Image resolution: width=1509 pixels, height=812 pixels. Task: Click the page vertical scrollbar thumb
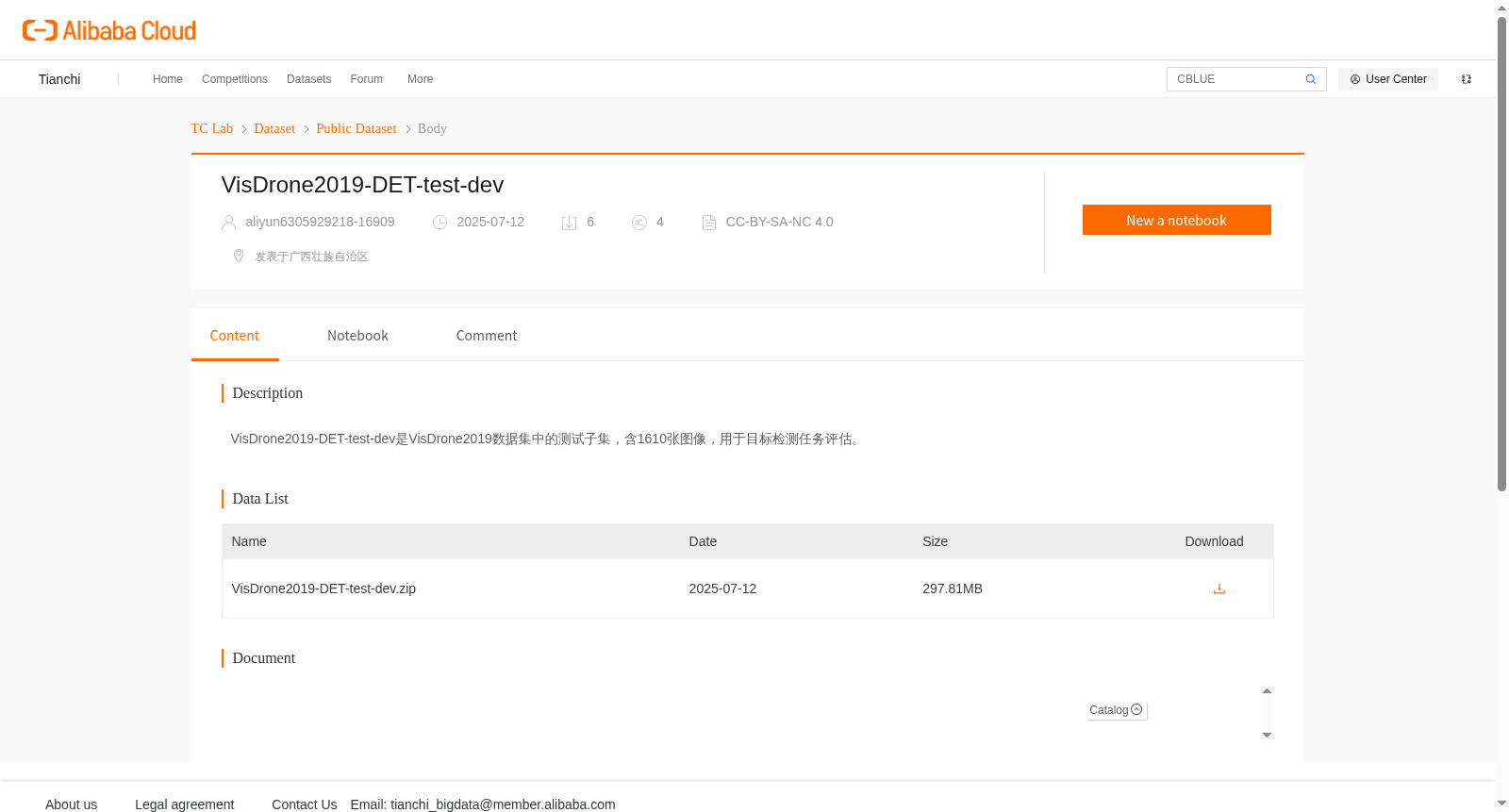pos(1501,255)
